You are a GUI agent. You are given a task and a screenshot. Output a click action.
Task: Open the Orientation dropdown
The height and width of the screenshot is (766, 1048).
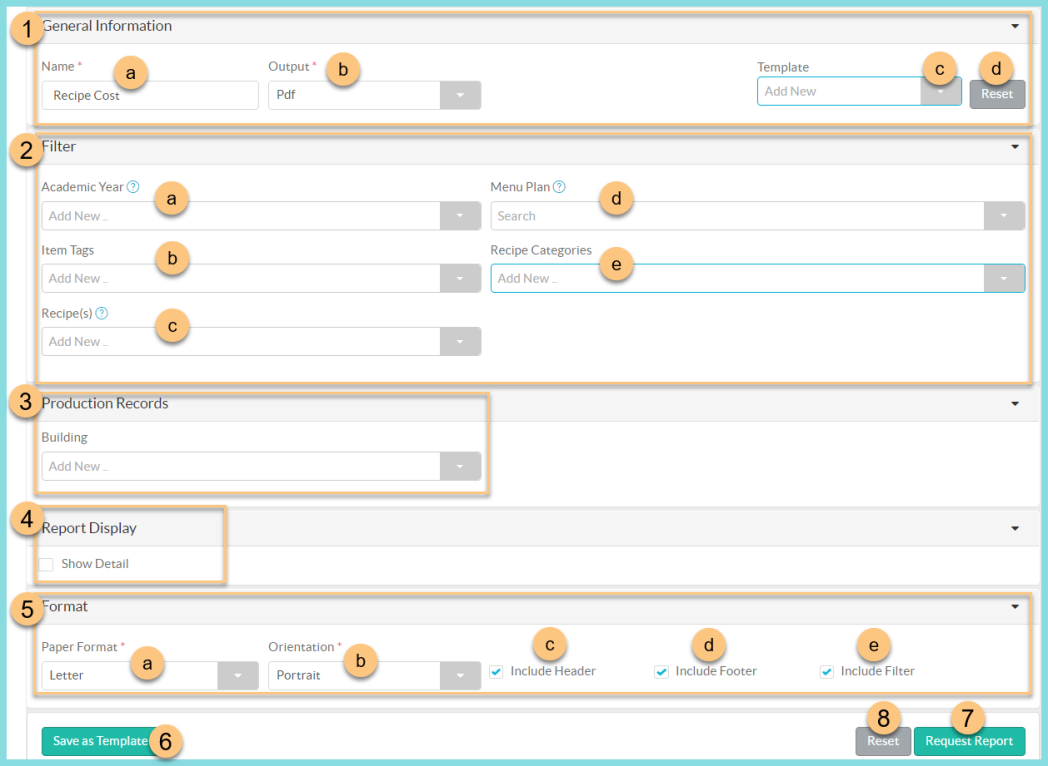(x=460, y=676)
